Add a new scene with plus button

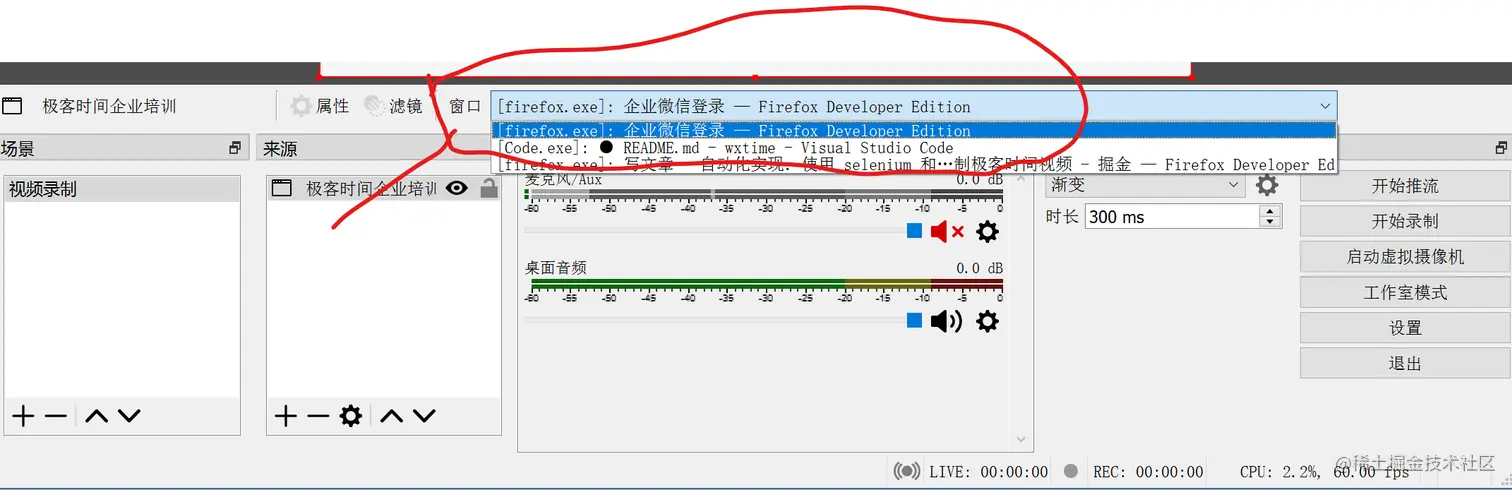coord(22,416)
